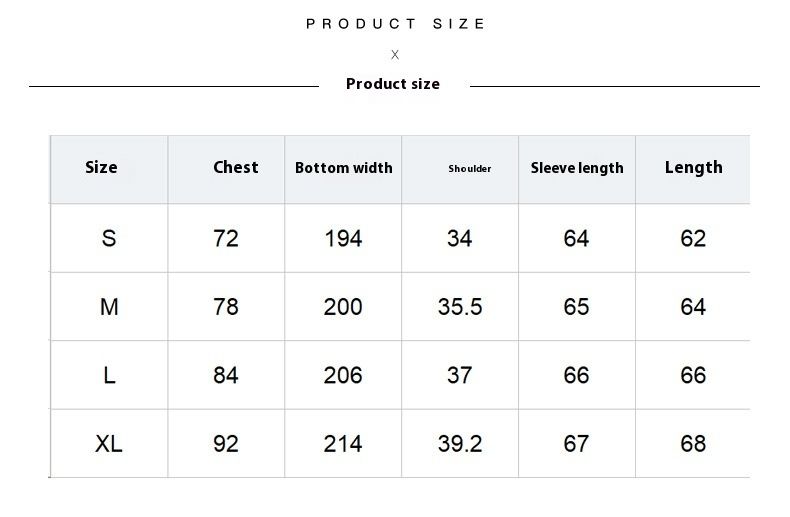Select the M size row label
Image resolution: width=790 pixels, height=517 pixels.
point(109,306)
